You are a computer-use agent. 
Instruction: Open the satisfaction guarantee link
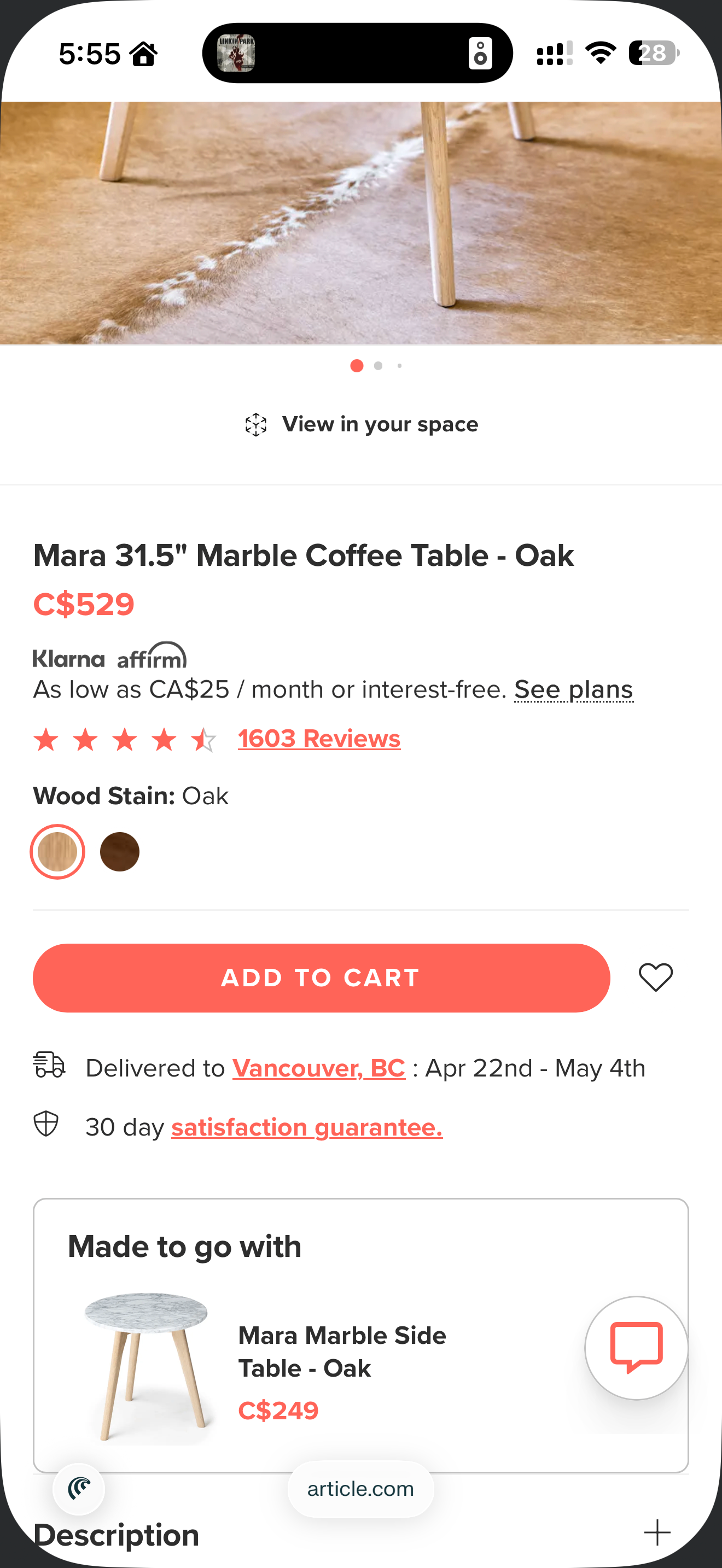tap(307, 1127)
